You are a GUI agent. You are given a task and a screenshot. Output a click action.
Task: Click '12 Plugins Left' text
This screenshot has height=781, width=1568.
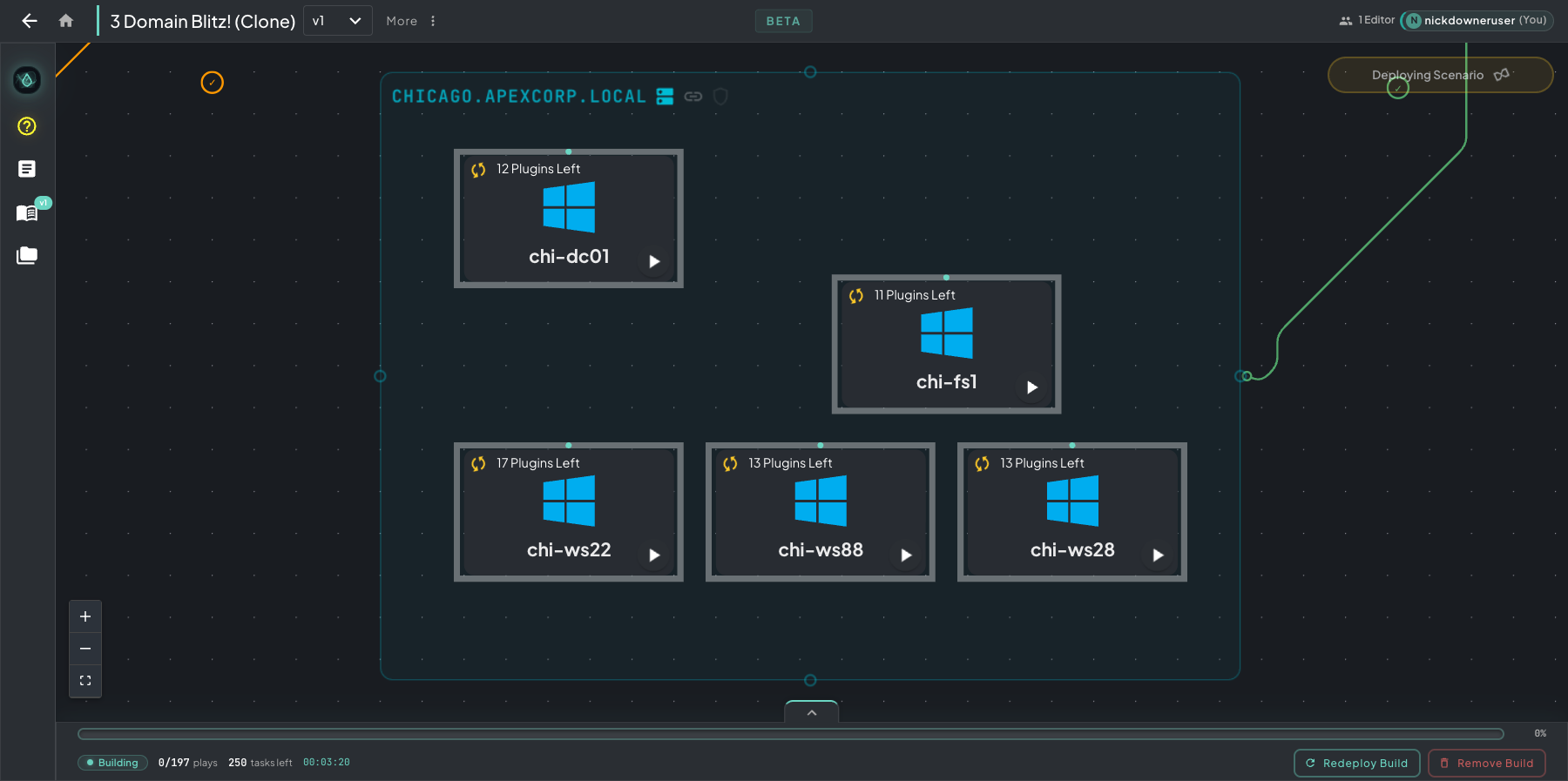coord(538,169)
